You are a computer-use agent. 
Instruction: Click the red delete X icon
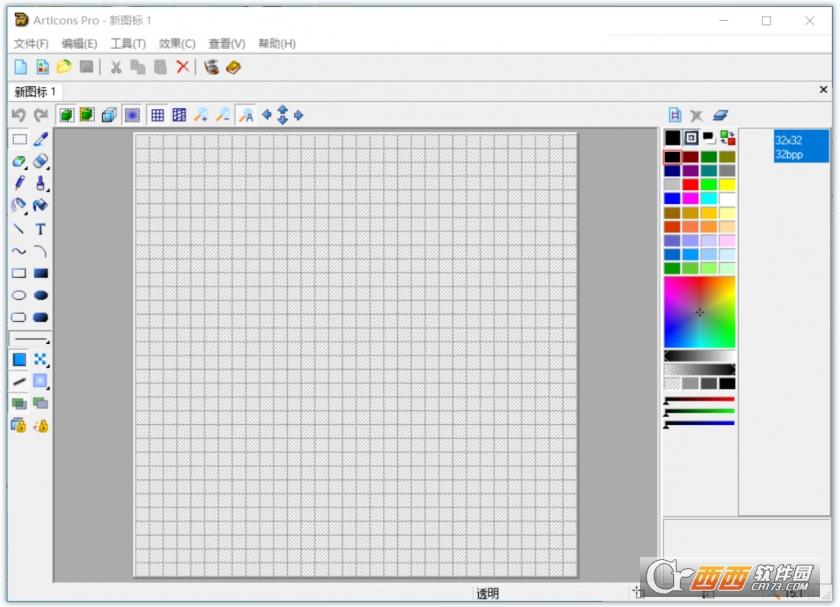182,67
